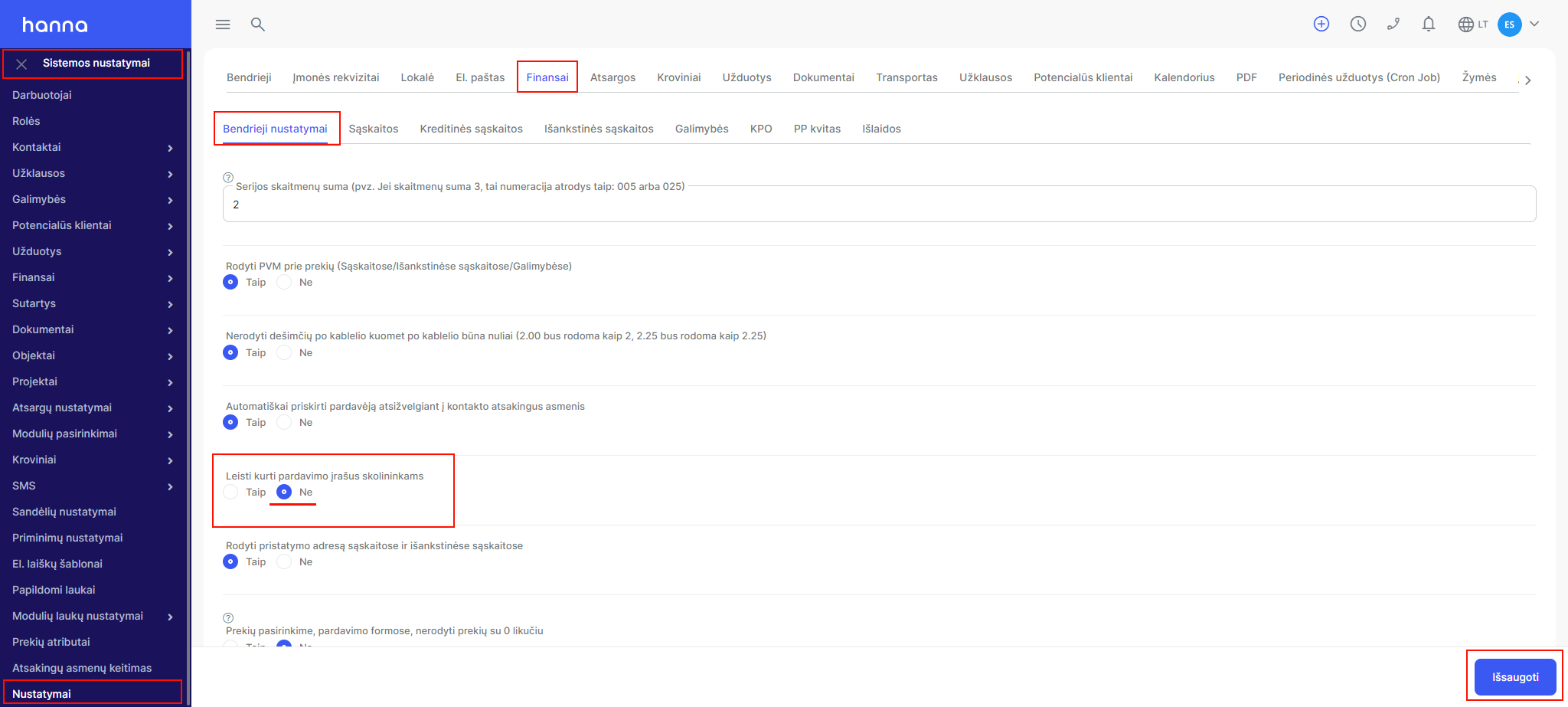Viewport: 1568px width, 707px height.
Task: Open Išankstinės sąskaitos sub-tab
Action: (599, 129)
